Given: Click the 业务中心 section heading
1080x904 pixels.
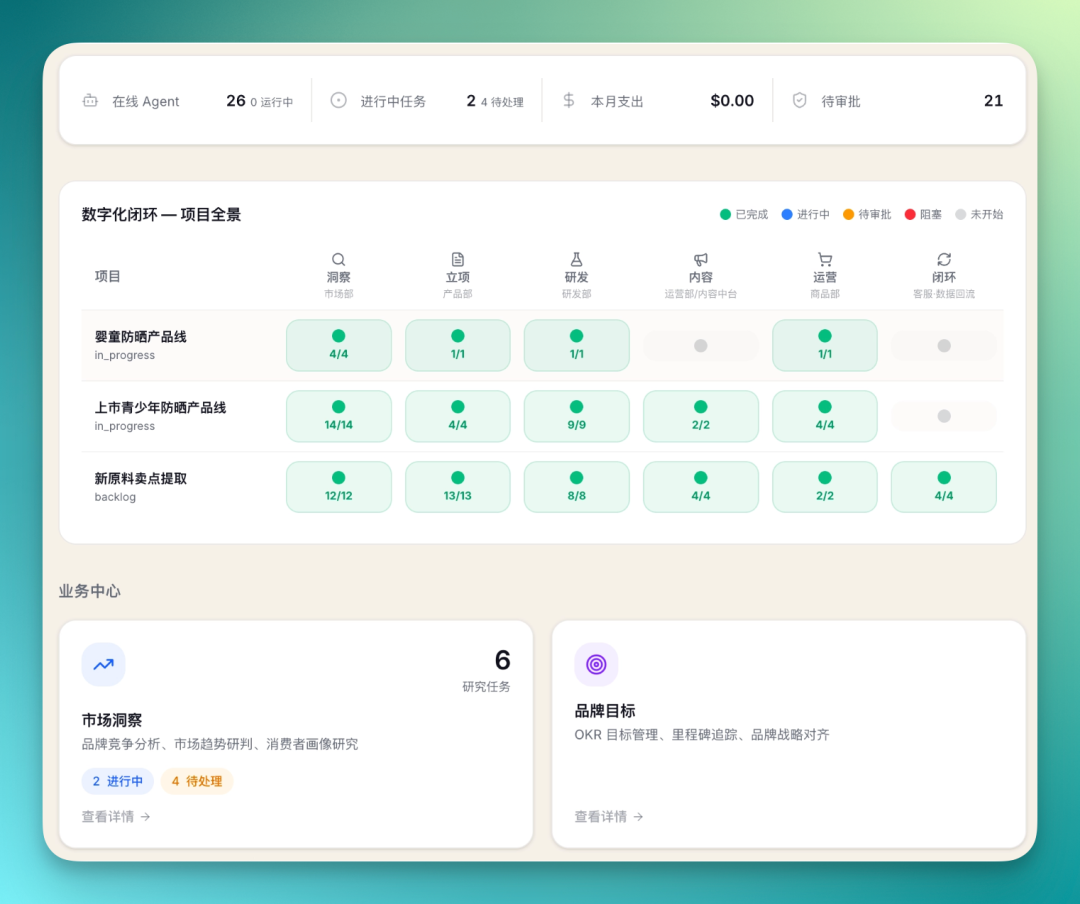Looking at the screenshot, I should coord(90,591).
